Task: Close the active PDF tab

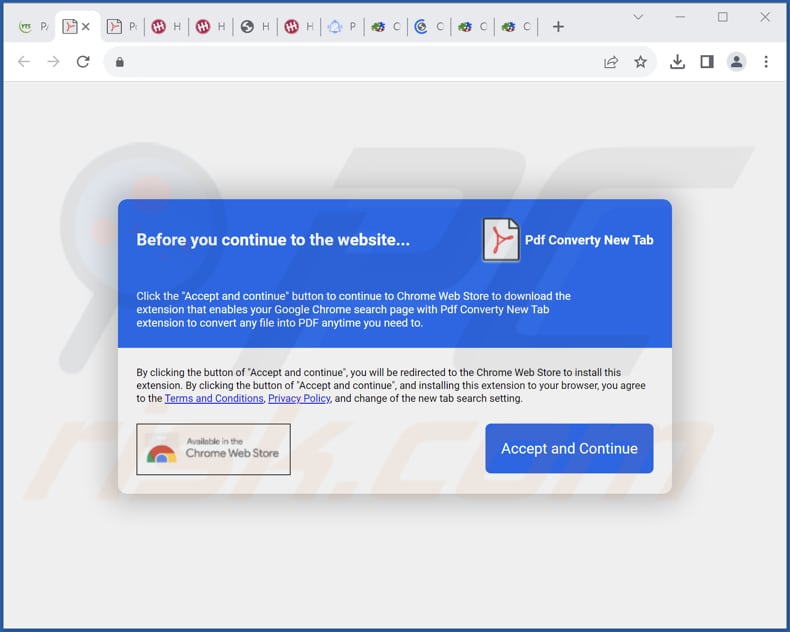Action: [86, 27]
